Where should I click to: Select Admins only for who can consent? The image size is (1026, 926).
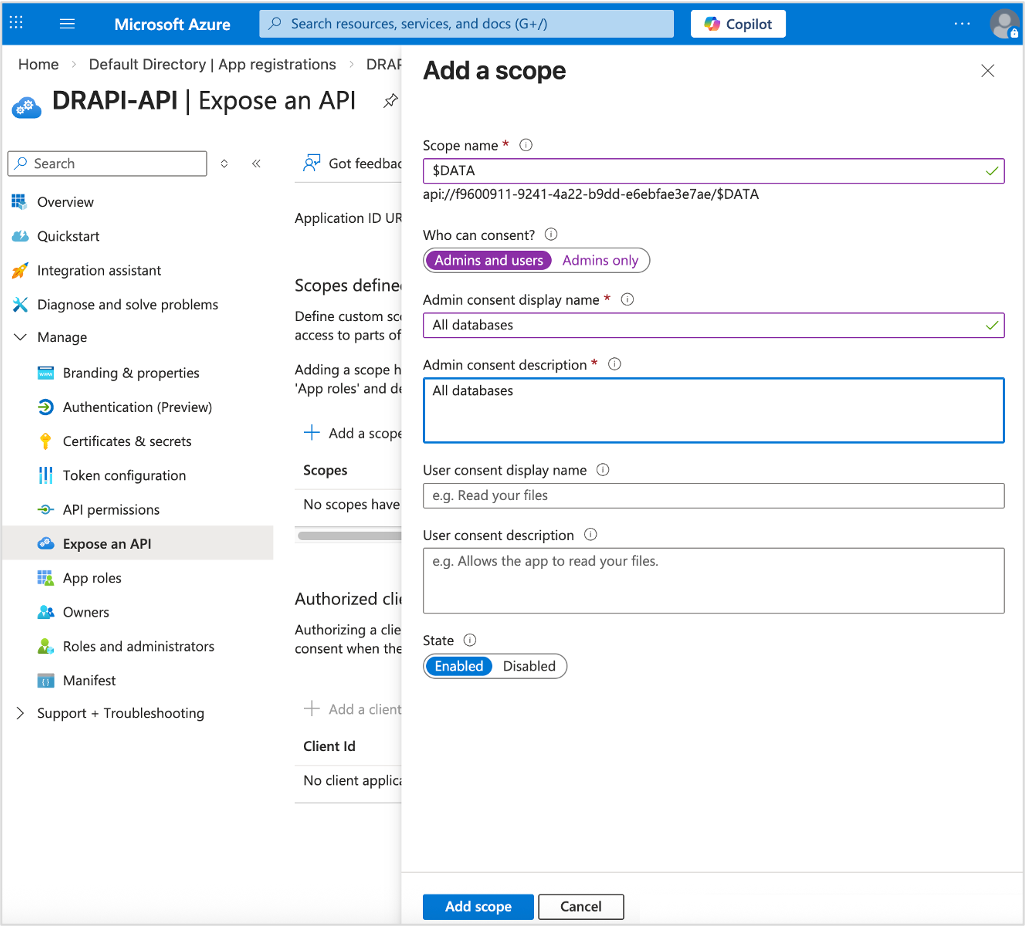click(x=600, y=260)
